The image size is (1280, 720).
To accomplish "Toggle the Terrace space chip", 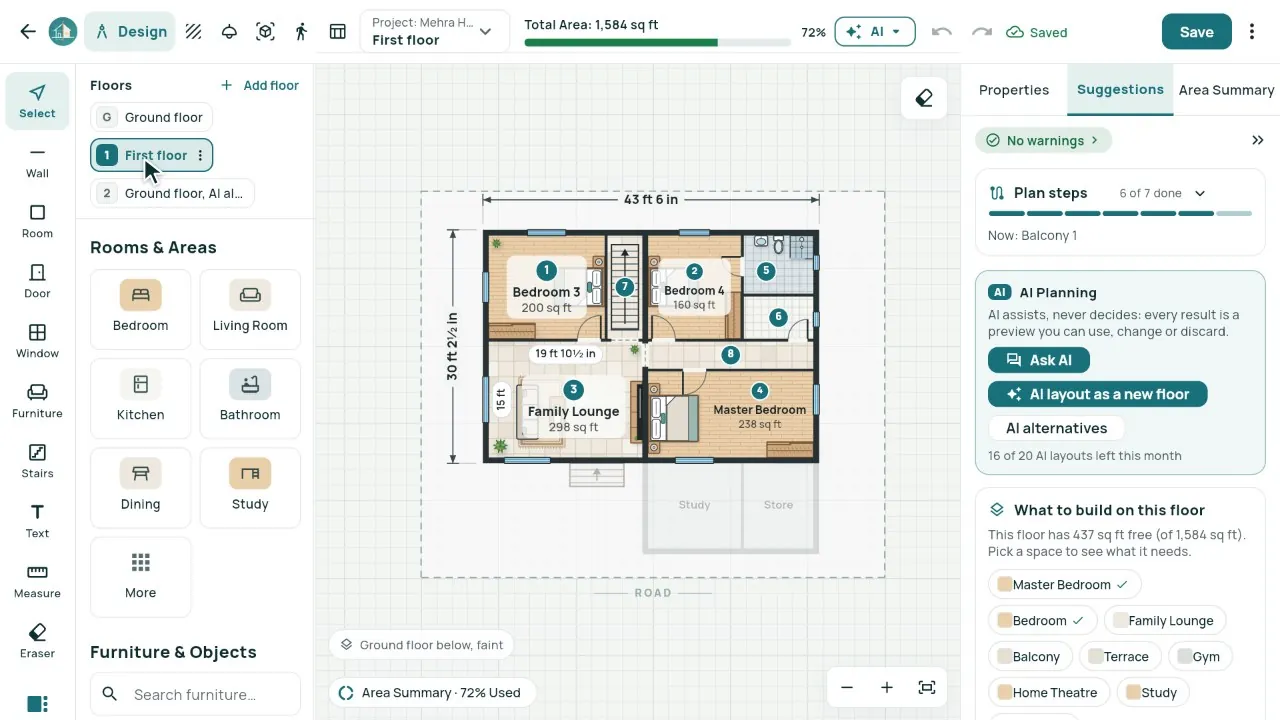I will (1119, 657).
